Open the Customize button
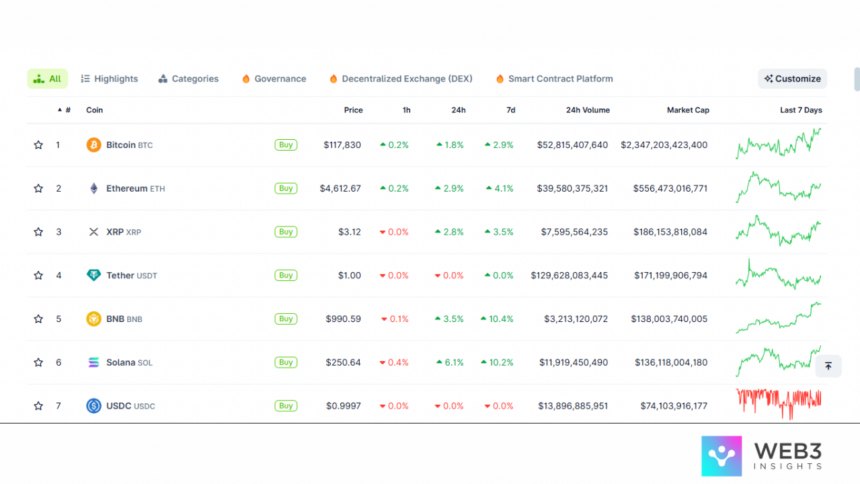860x484 pixels. (792, 79)
